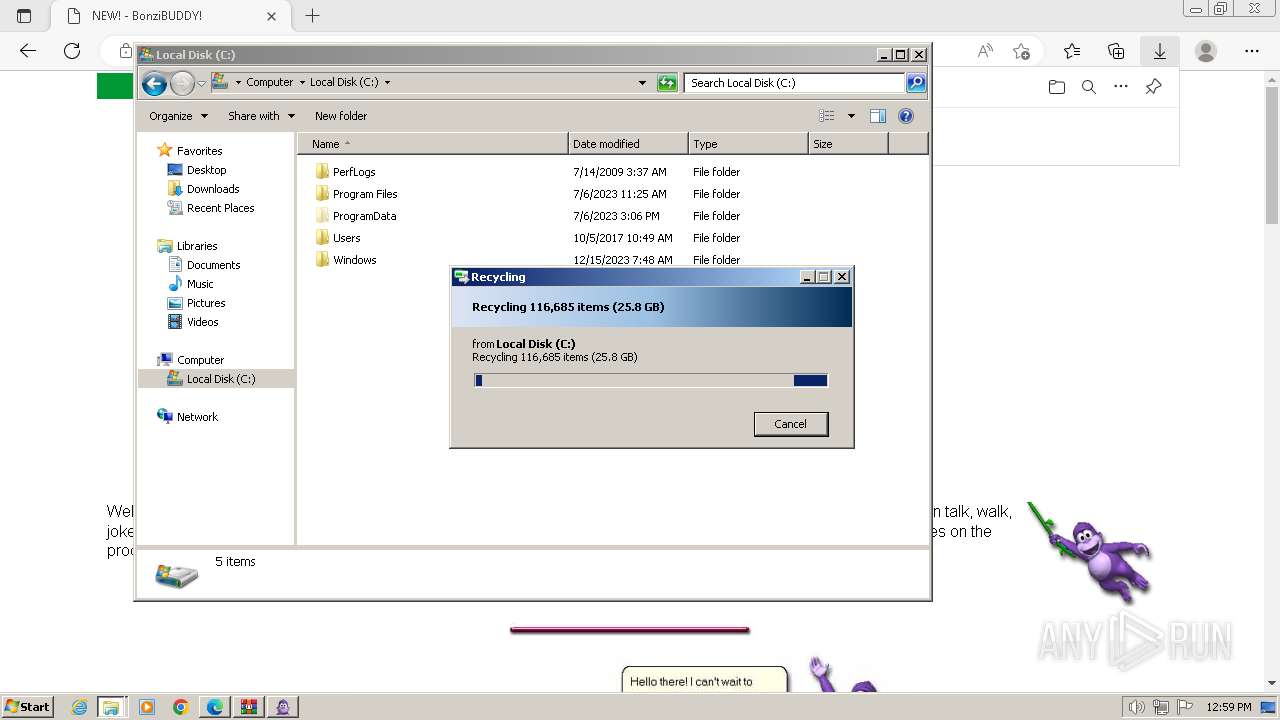The image size is (1280, 720).
Task: Click the BonziBUDDY taskbar icon
Action: (283, 707)
